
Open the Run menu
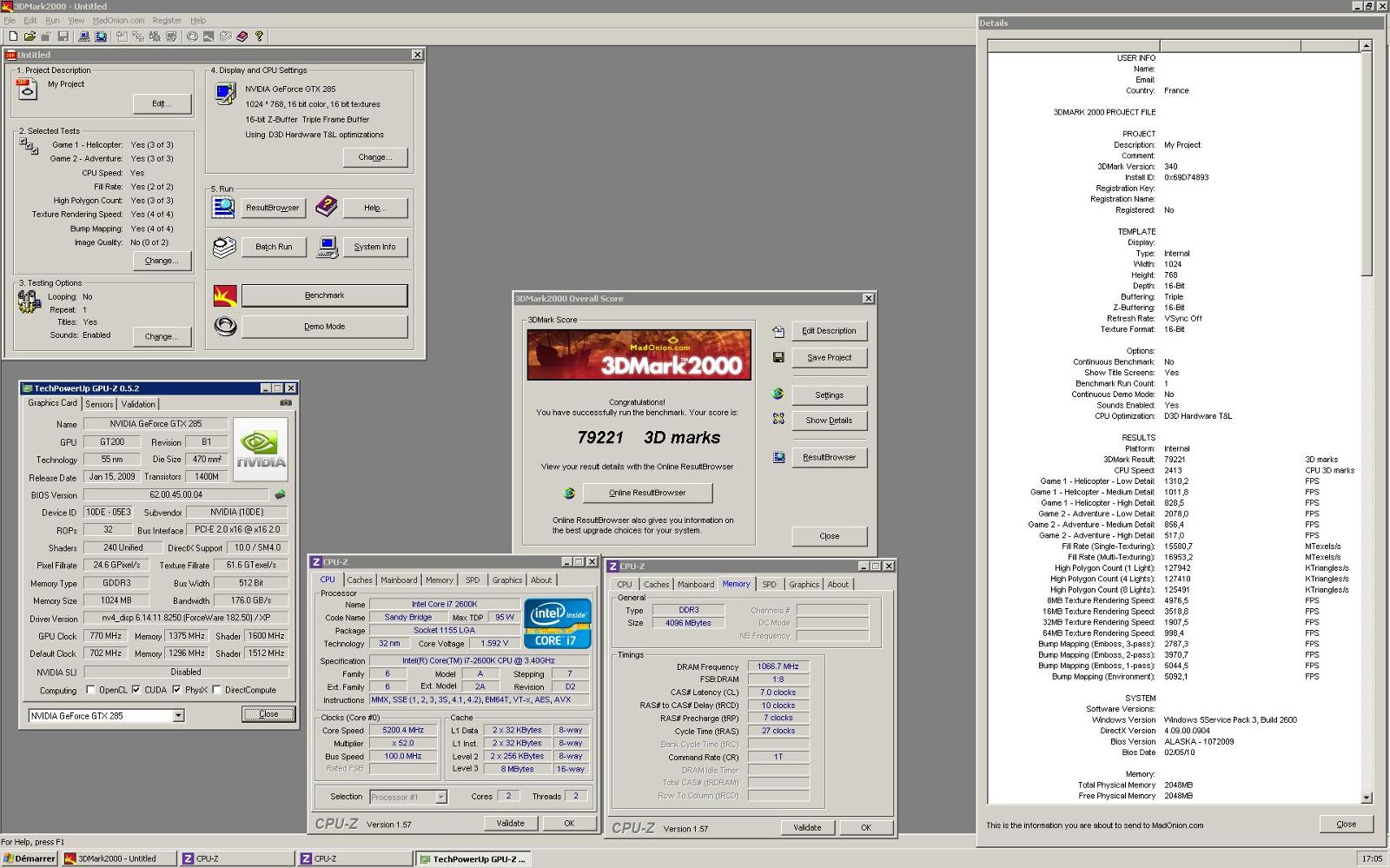[x=52, y=20]
